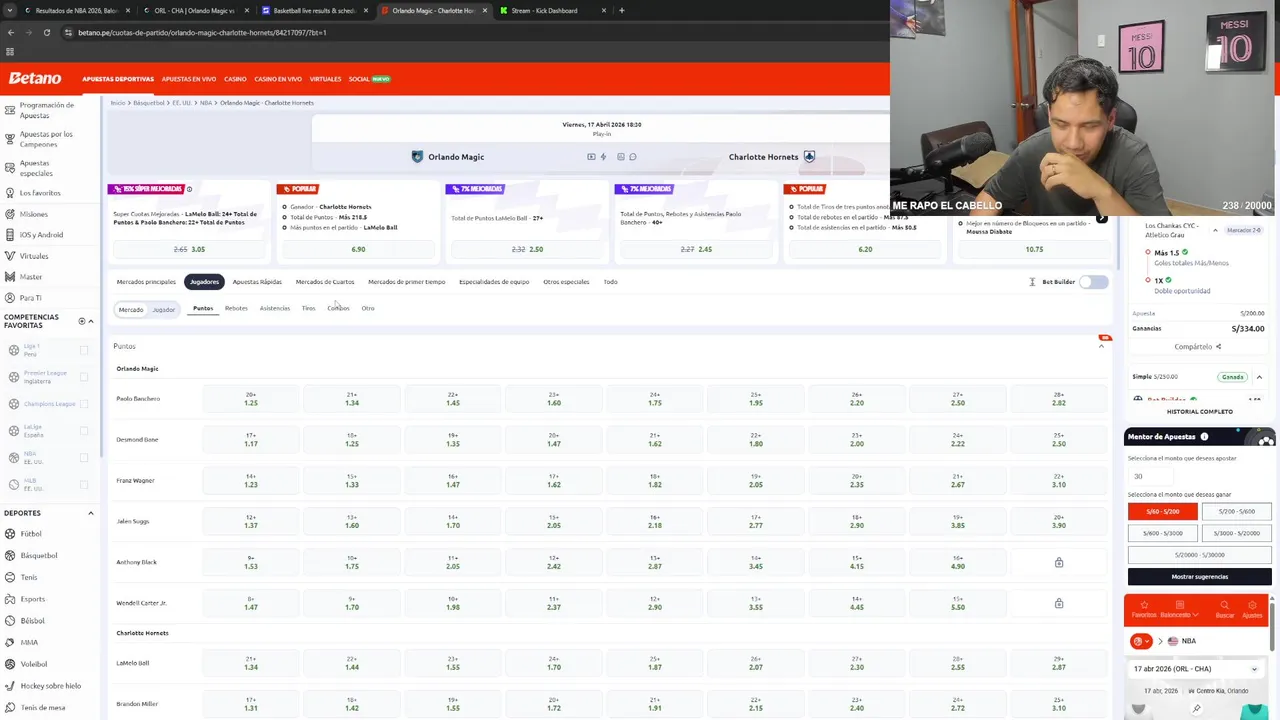Open the Tenis sport icon
This screenshot has width=1280, height=720.
[9, 577]
